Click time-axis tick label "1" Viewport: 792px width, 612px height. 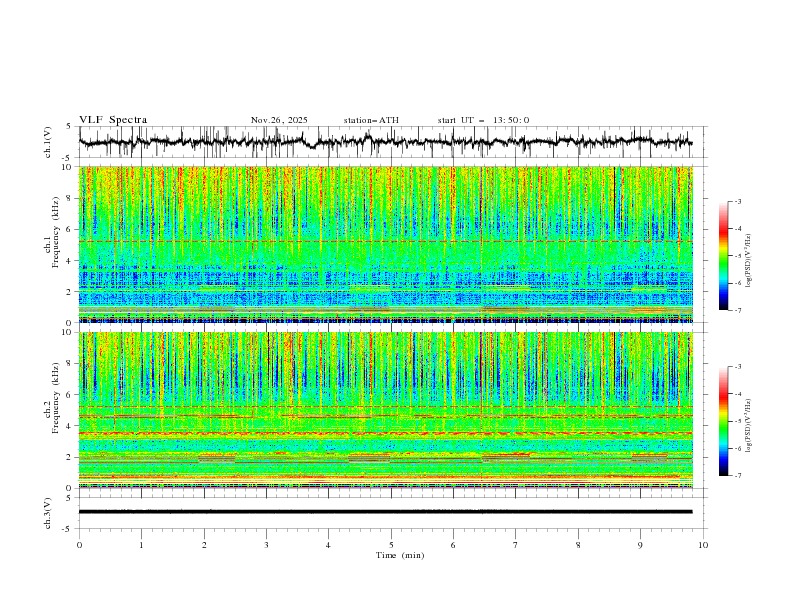point(141,545)
